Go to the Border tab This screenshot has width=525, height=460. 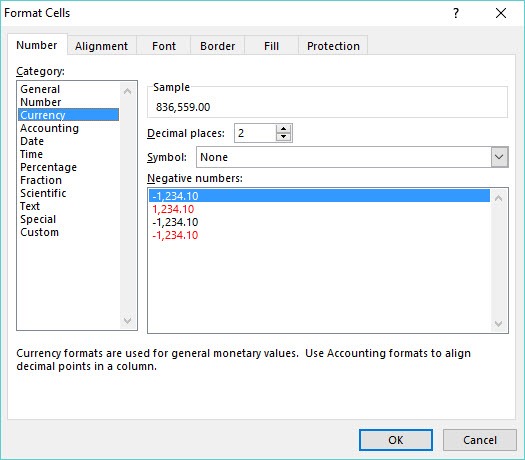[x=218, y=46]
